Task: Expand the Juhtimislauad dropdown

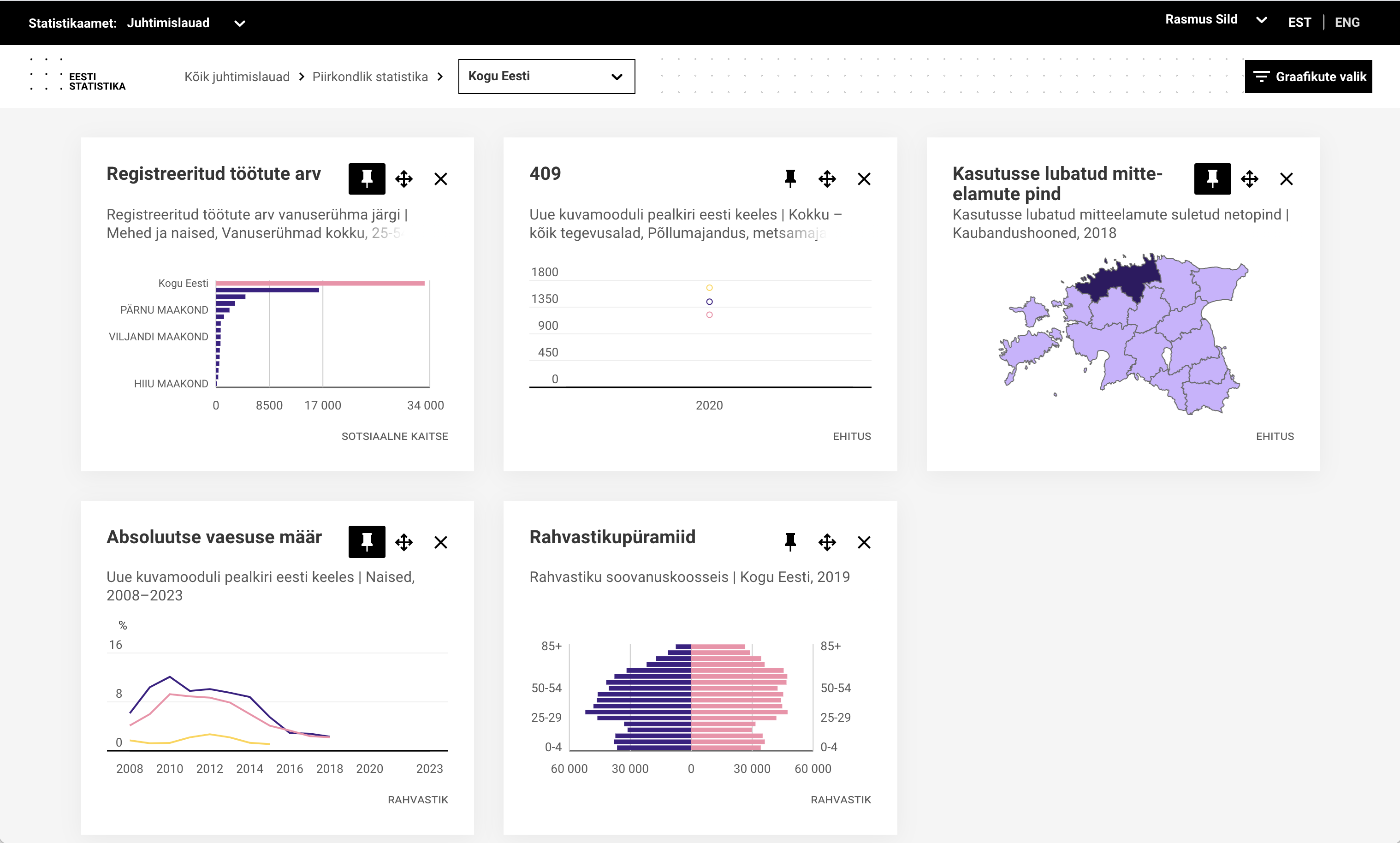Action: point(239,24)
